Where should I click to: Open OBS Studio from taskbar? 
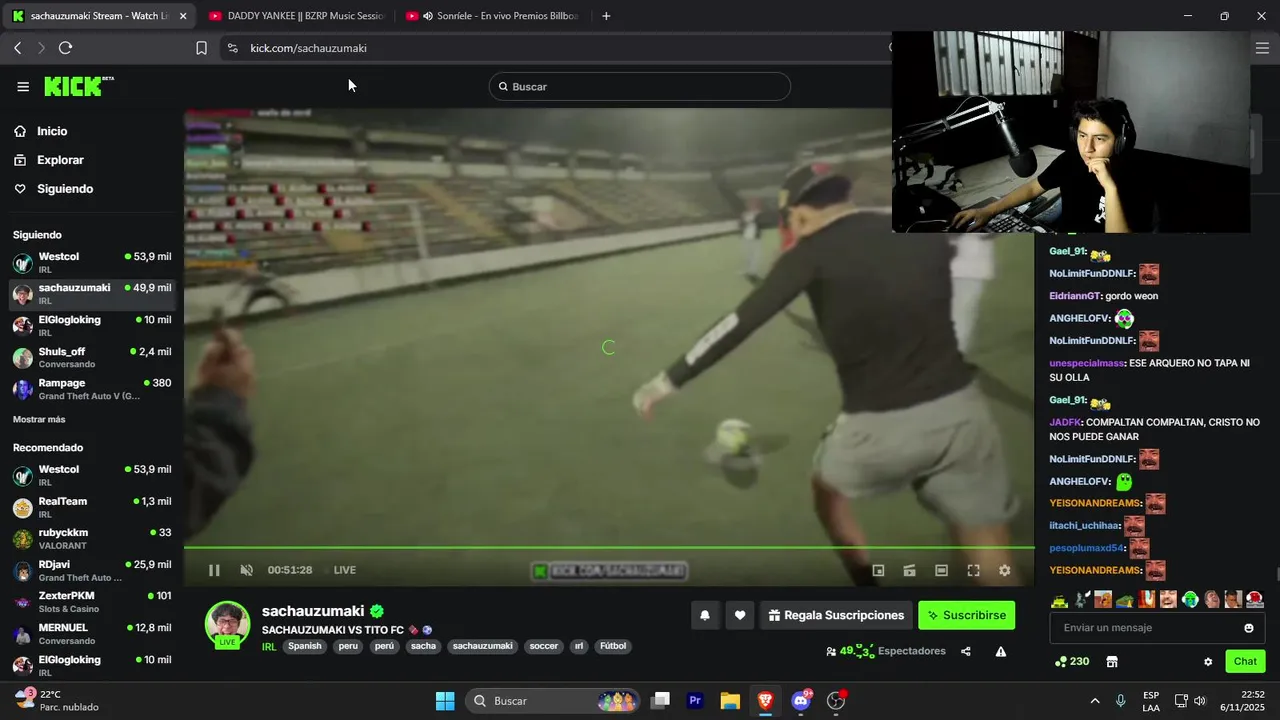(836, 701)
